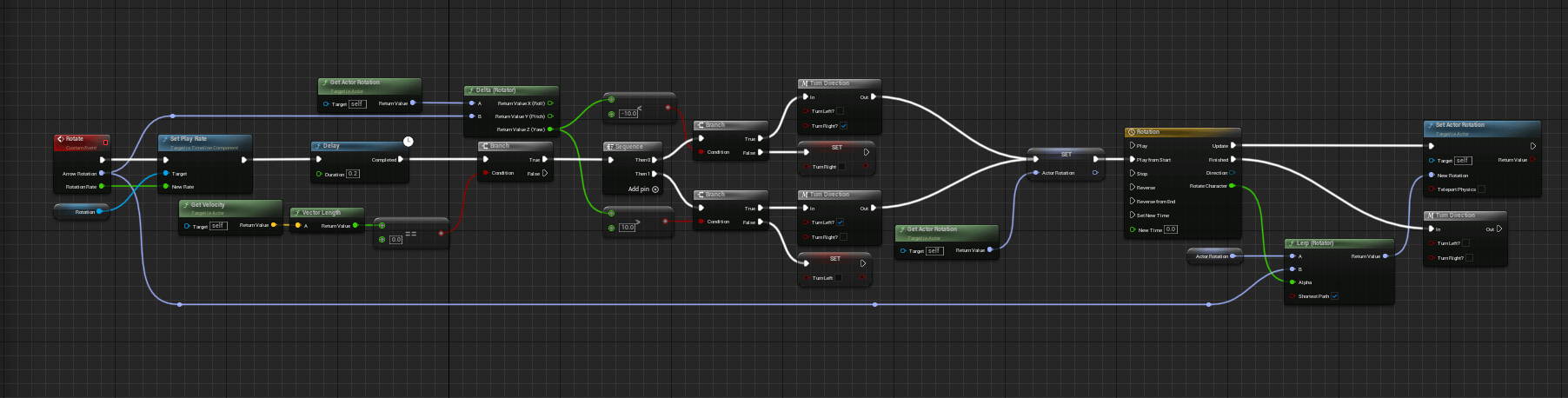Screen dimensions: 1568x398
Task: Click the Alpha input pin on Lerp node
Action: point(1292,282)
